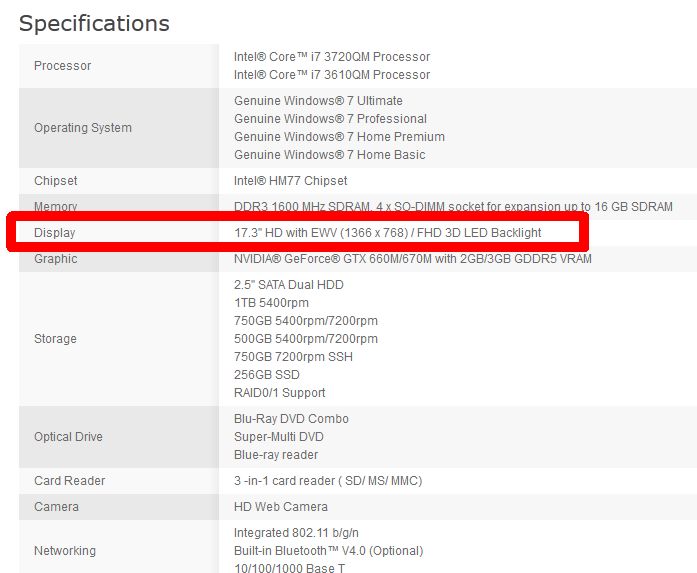Select the Networking row label

click(65, 551)
